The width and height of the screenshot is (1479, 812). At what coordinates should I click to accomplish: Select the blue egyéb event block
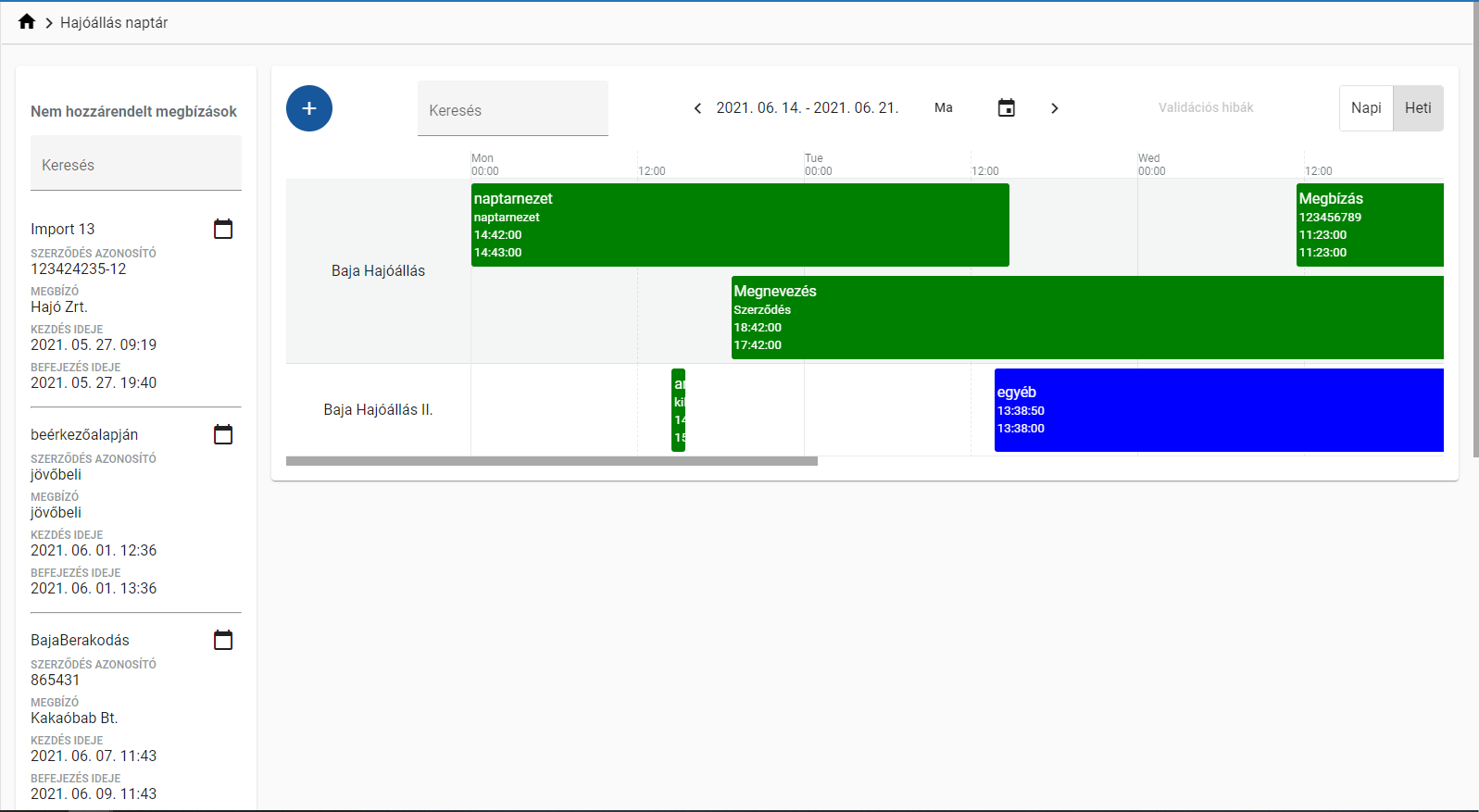click(x=1218, y=410)
